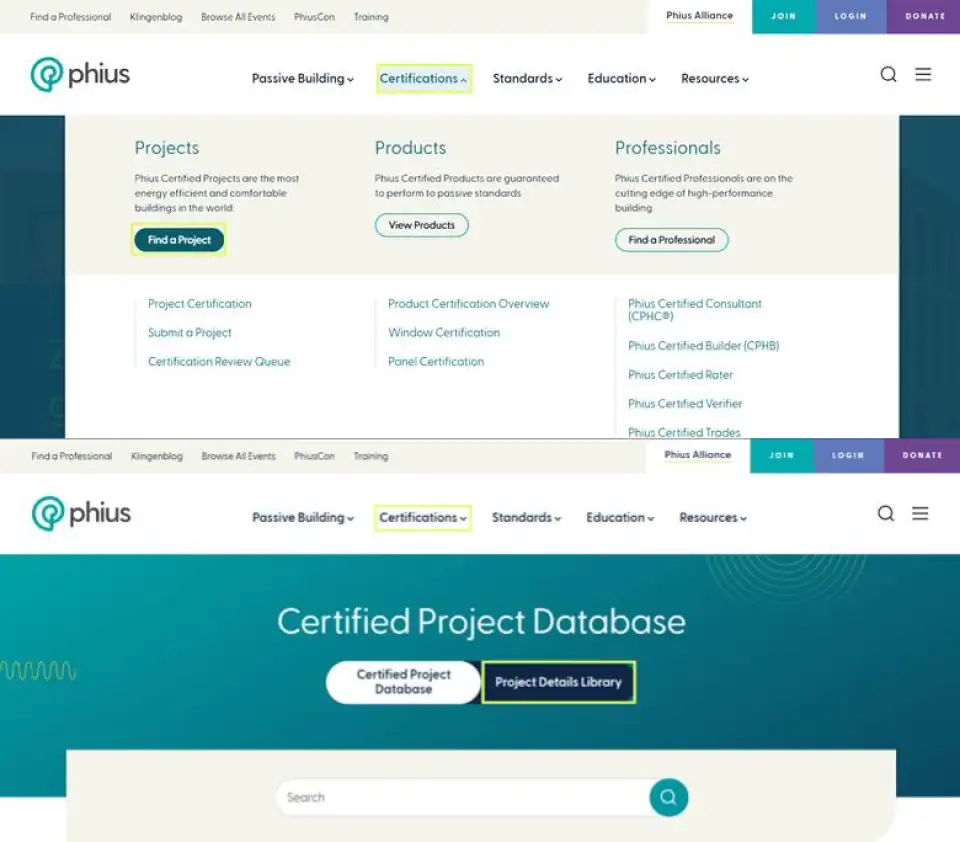Switch to the Project Details Library tab
This screenshot has height=842, width=960.
(558, 682)
